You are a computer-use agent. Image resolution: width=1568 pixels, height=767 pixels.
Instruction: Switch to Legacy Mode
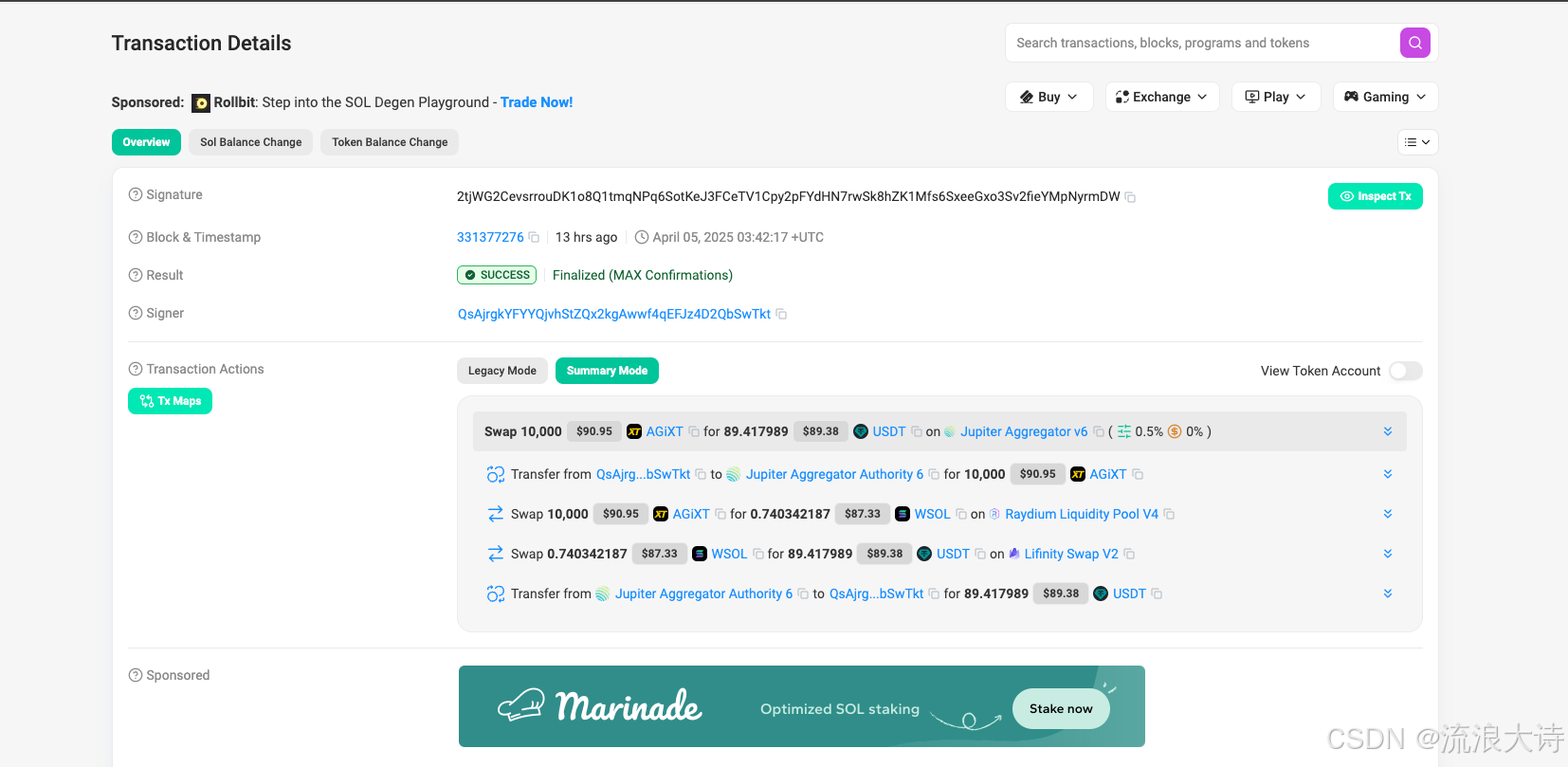point(502,371)
